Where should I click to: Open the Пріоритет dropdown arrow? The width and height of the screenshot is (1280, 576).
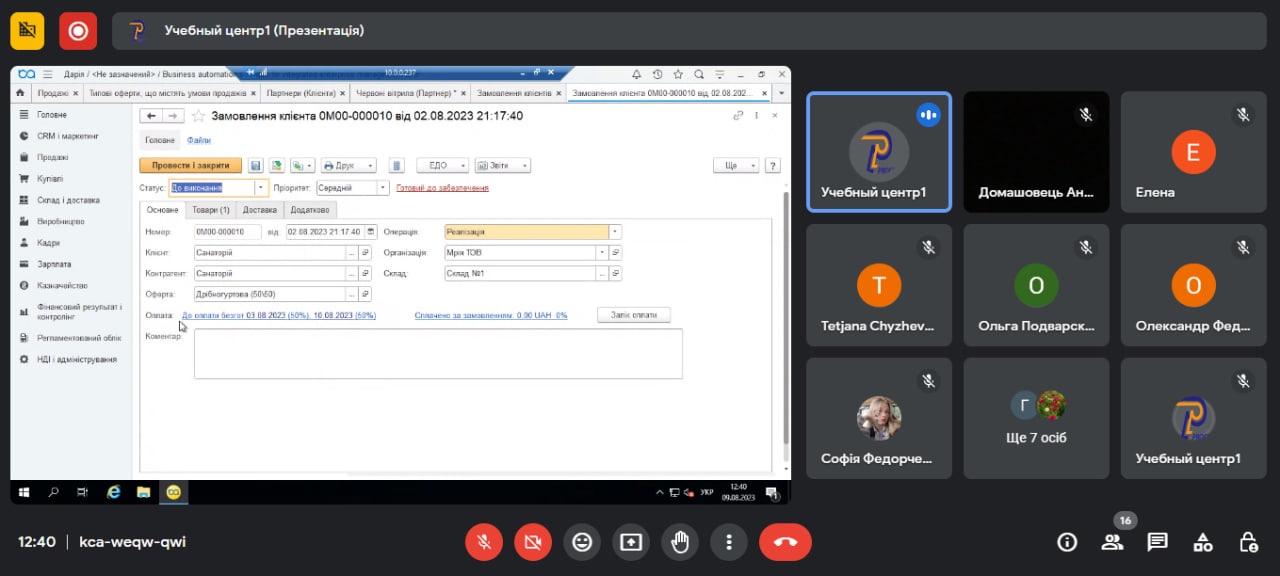click(383, 187)
